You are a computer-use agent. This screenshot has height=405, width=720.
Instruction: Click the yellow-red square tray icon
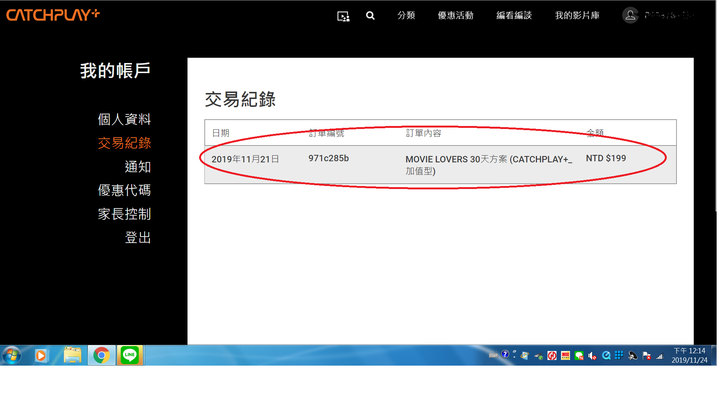click(565, 355)
